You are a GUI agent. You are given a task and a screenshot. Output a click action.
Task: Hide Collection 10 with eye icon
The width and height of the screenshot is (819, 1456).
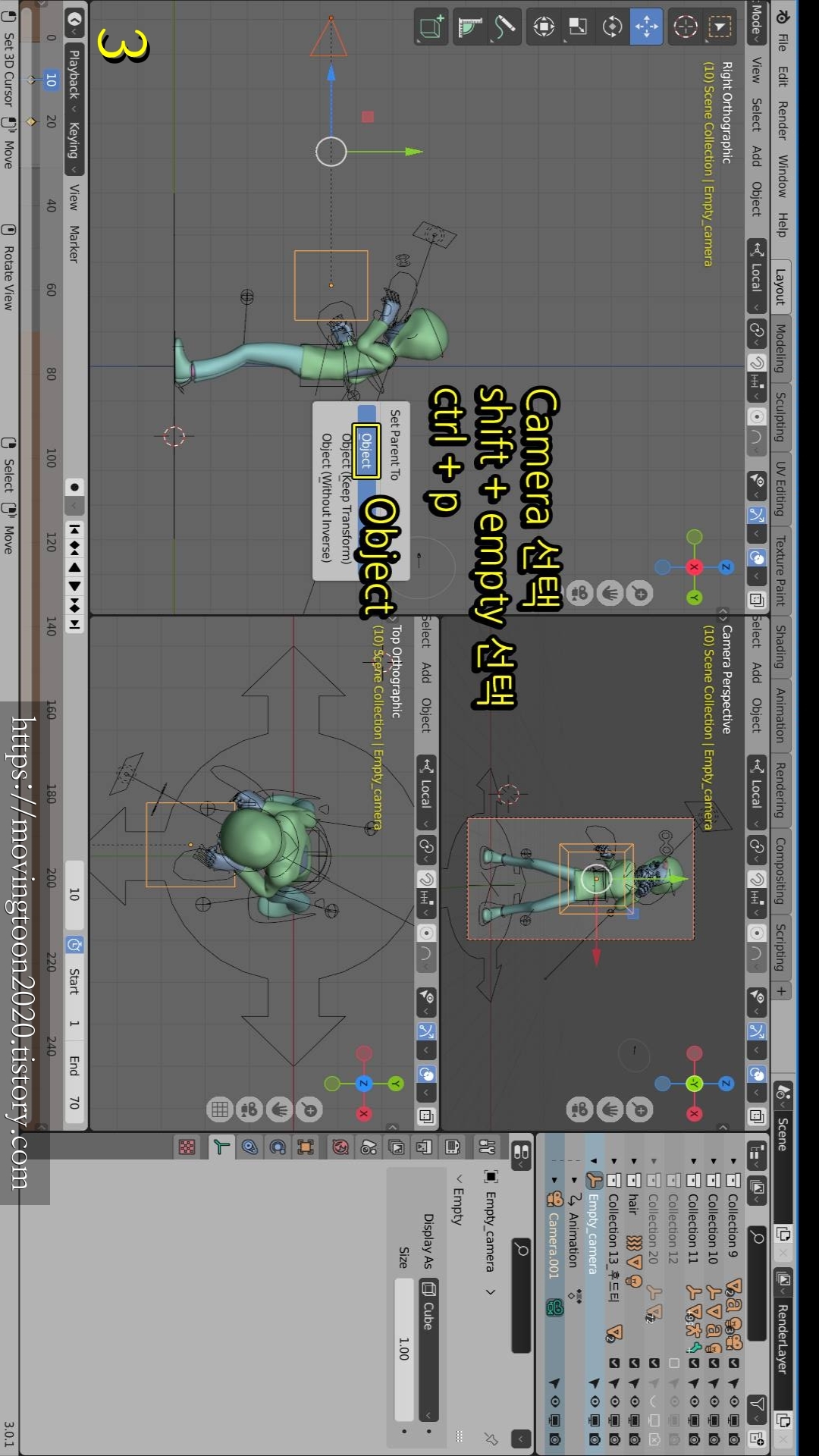pos(714,1401)
